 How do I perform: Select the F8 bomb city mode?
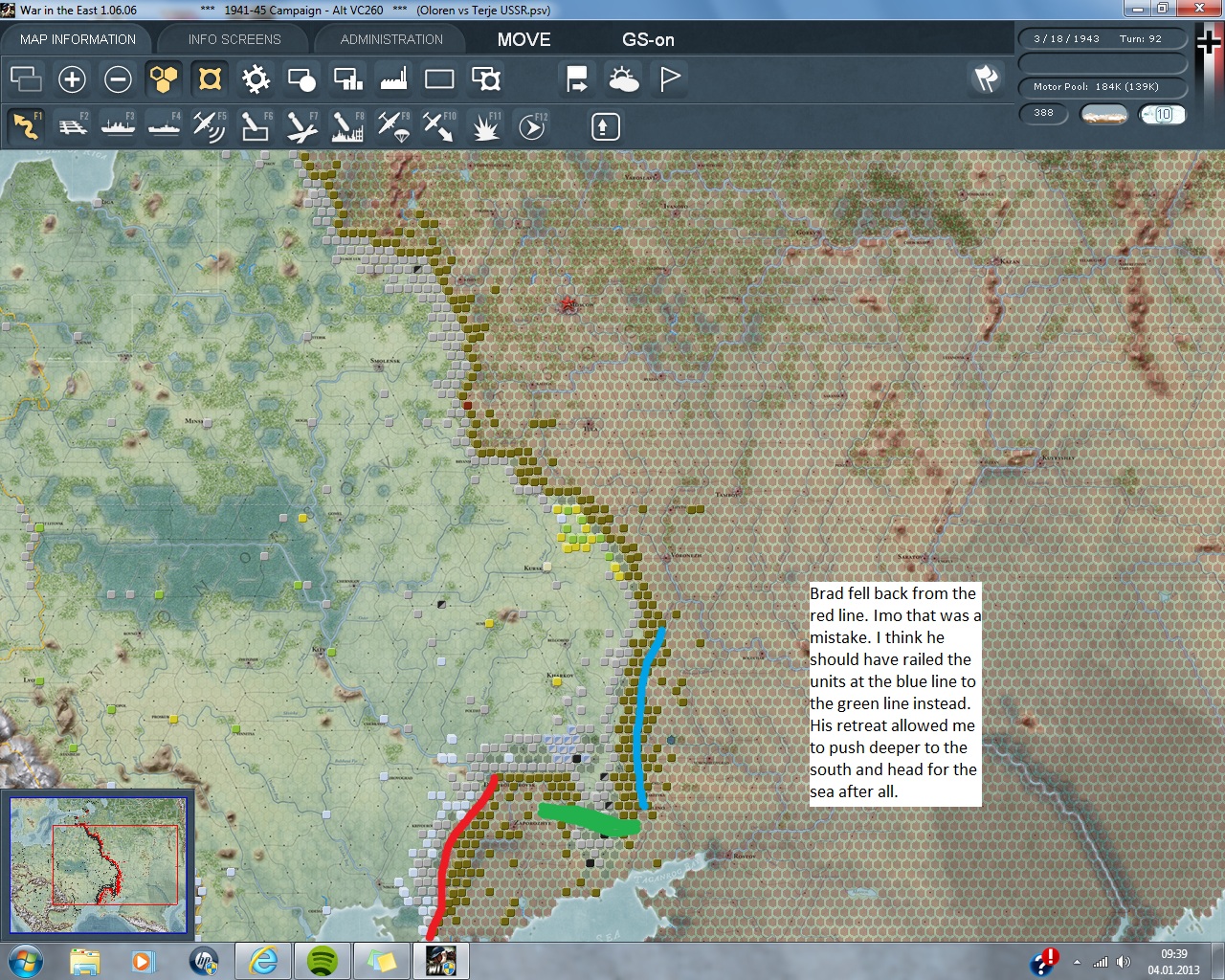click(x=347, y=125)
